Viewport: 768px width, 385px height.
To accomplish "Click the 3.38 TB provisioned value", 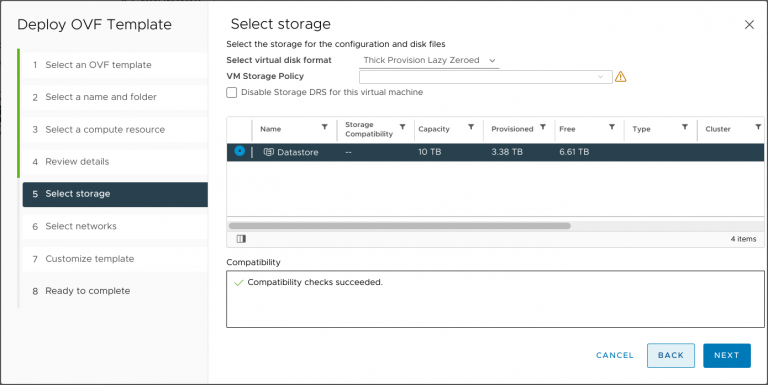I will click(x=506, y=152).
